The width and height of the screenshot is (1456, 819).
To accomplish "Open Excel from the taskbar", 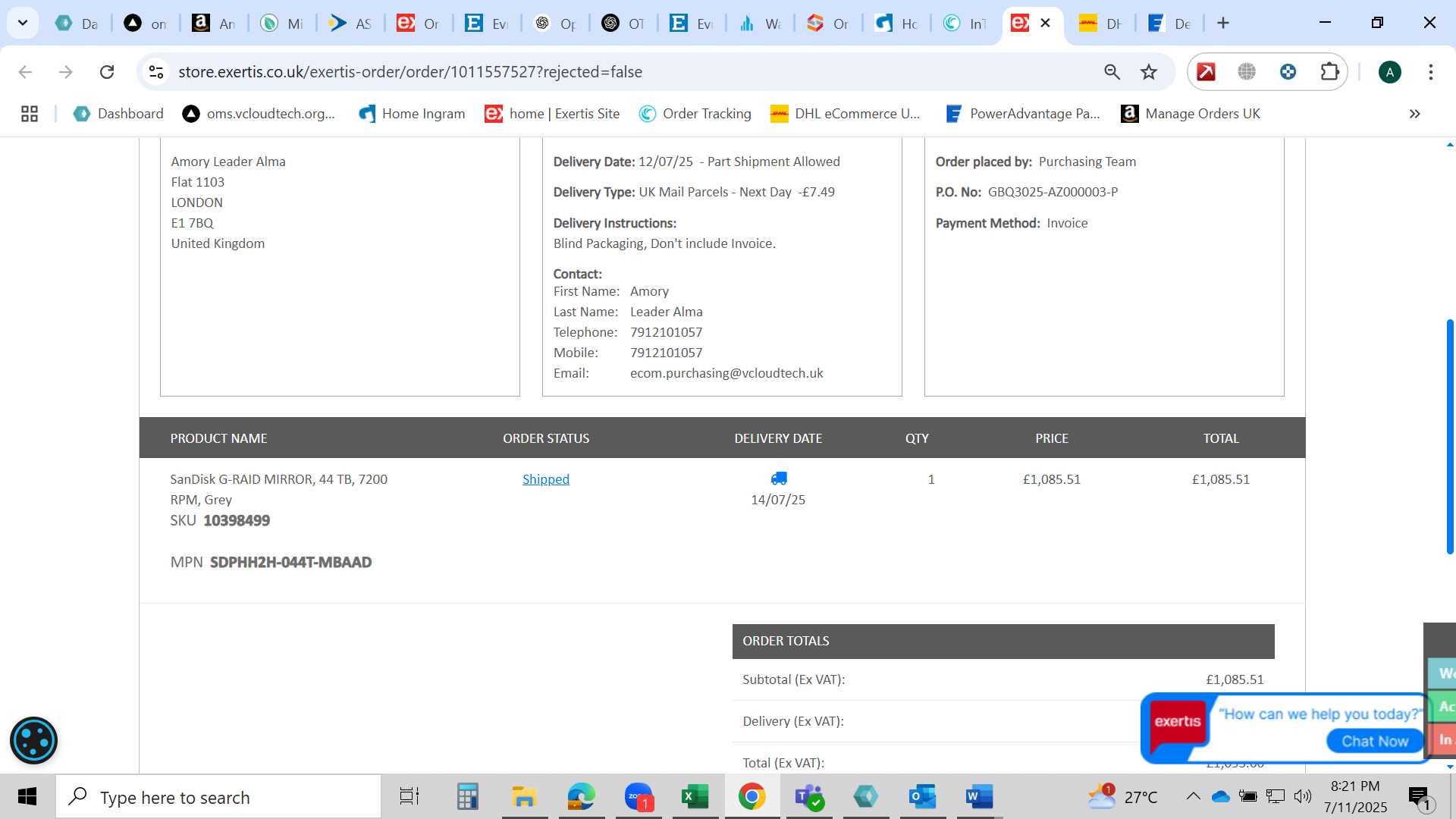I will click(695, 797).
